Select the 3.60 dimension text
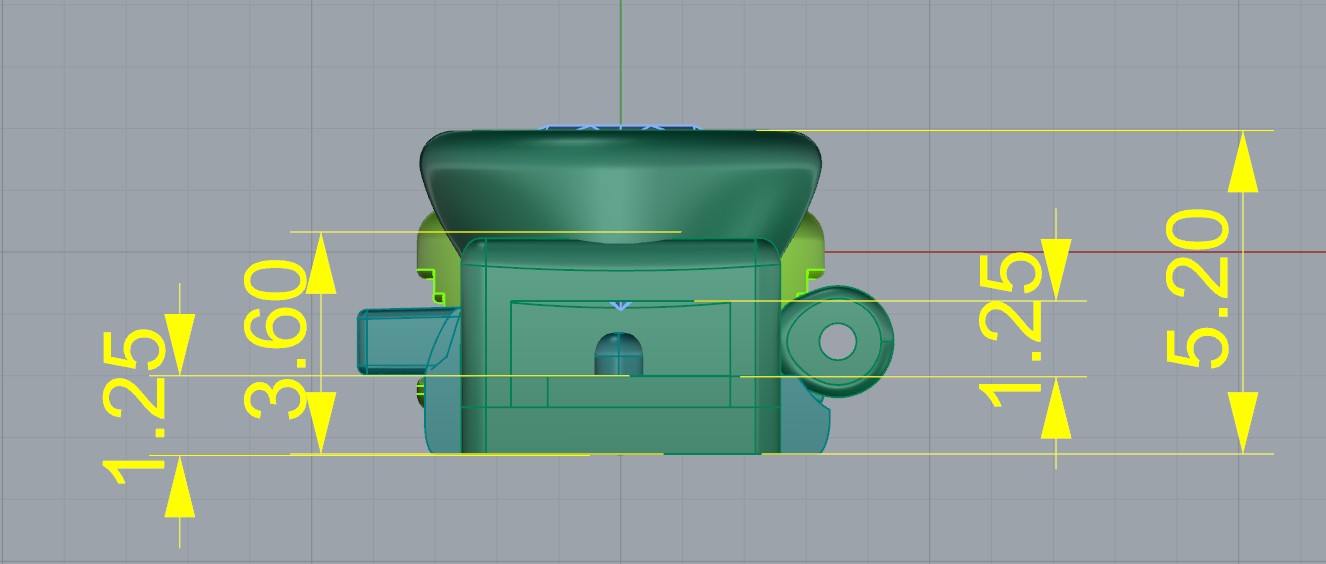Screen dimensions: 1326x564 [275, 339]
